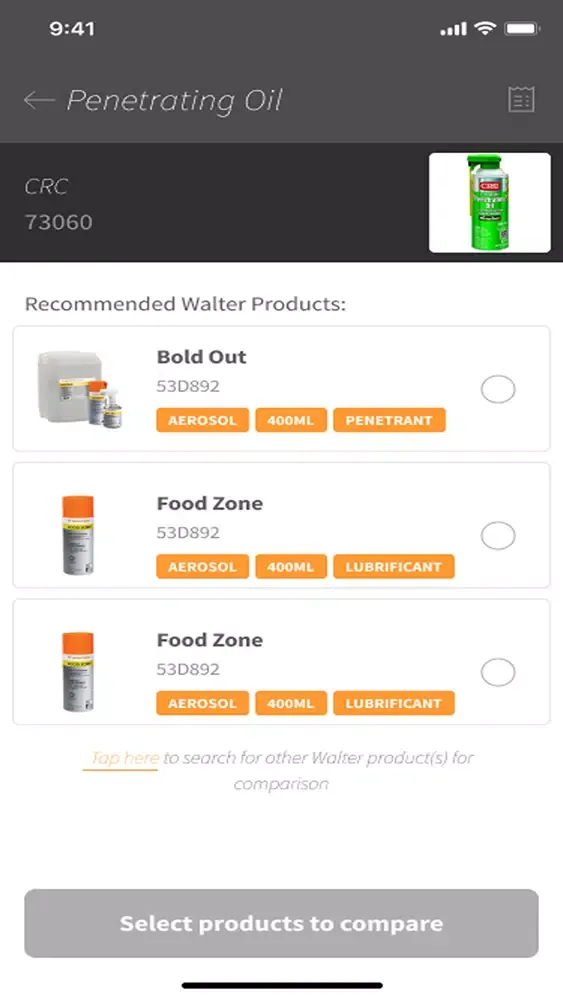Image resolution: width=563 pixels, height=1000 pixels.
Task: Follow the "Tap here" search link
Action: [124, 758]
